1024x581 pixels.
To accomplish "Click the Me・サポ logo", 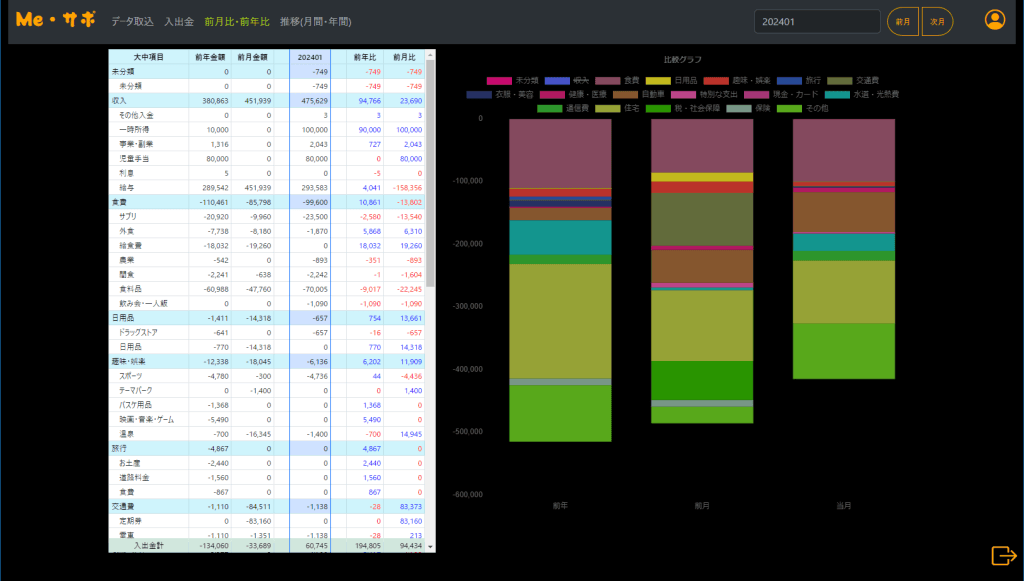I will click(x=56, y=21).
